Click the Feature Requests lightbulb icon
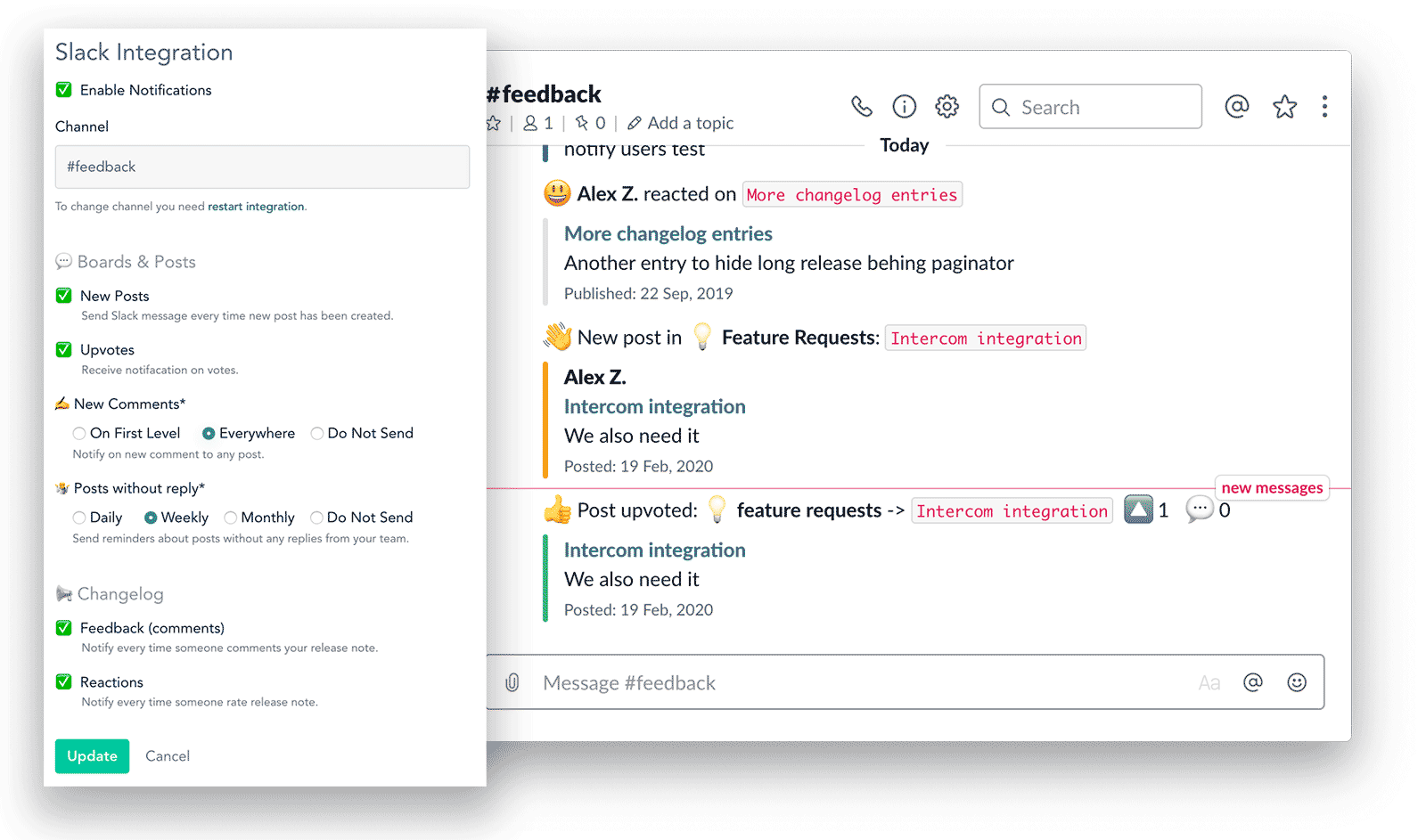Image resolution: width=1426 pixels, height=840 pixels. [x=702, y=337]
